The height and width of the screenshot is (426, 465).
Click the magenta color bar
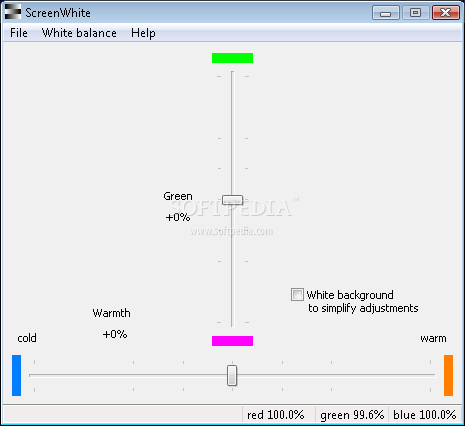pos(232,341)
